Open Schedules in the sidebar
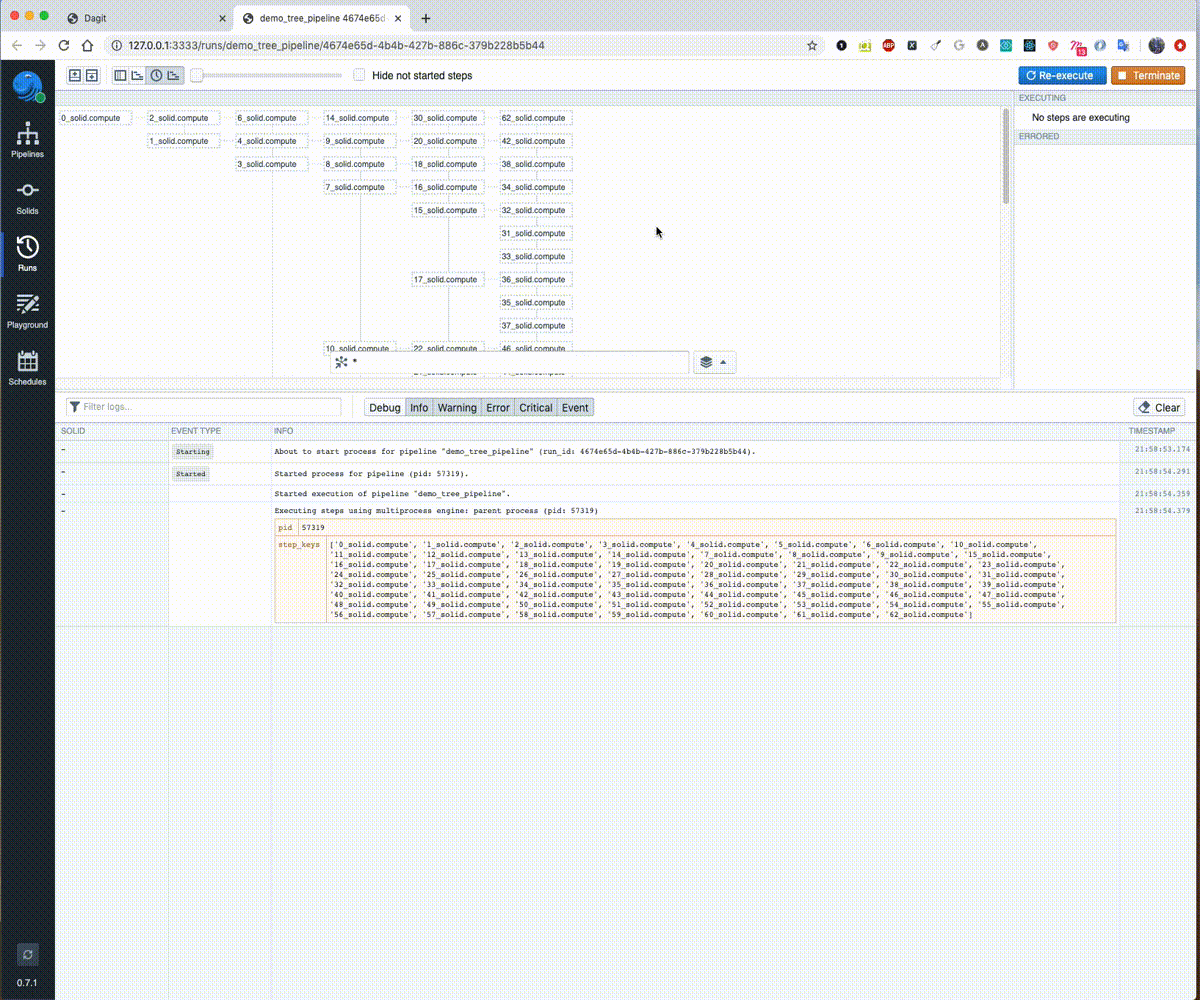Screen dimensions: 1200x1000 27,368
